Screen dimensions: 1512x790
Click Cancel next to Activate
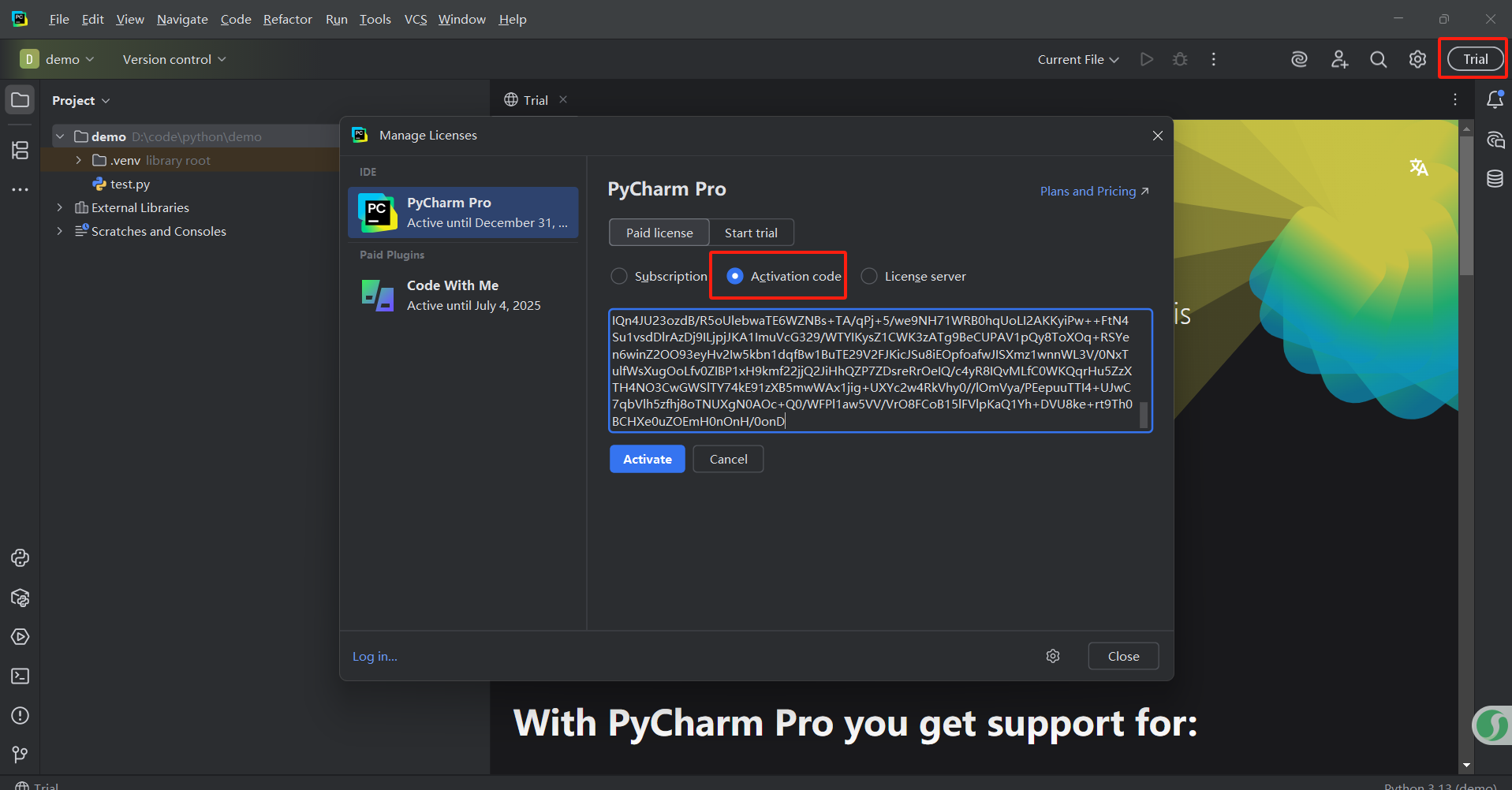(x=728, y=459)
